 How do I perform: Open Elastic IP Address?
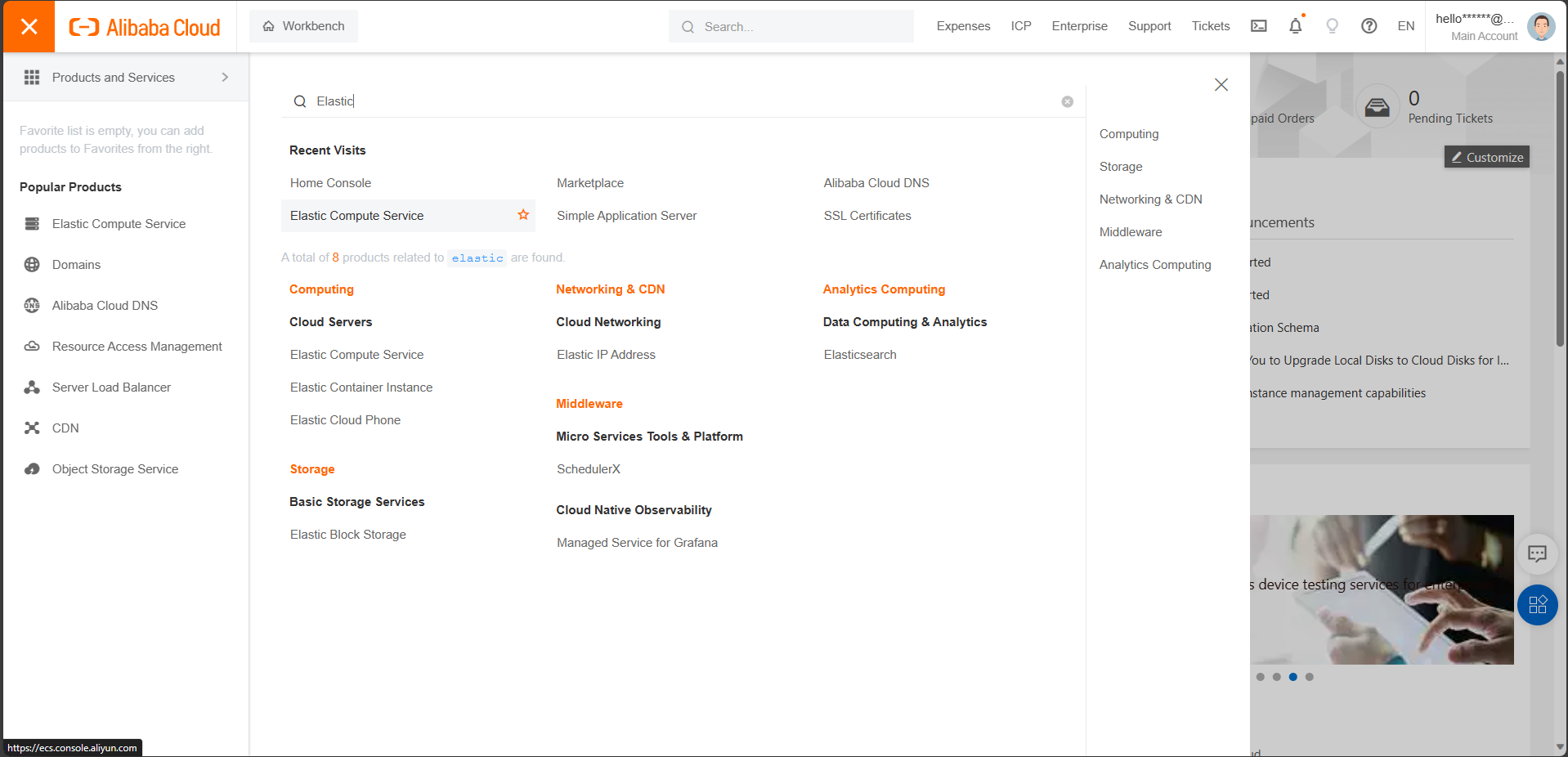point(606,355)
